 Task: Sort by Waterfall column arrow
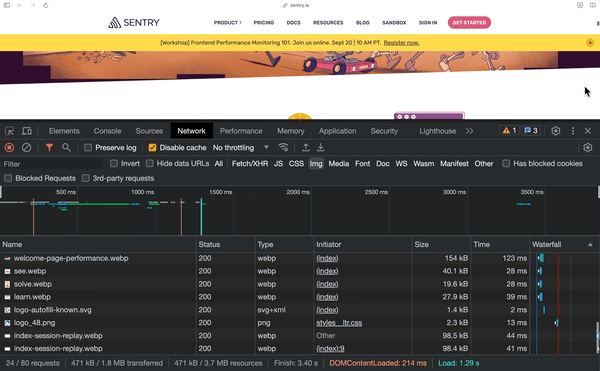590,244
